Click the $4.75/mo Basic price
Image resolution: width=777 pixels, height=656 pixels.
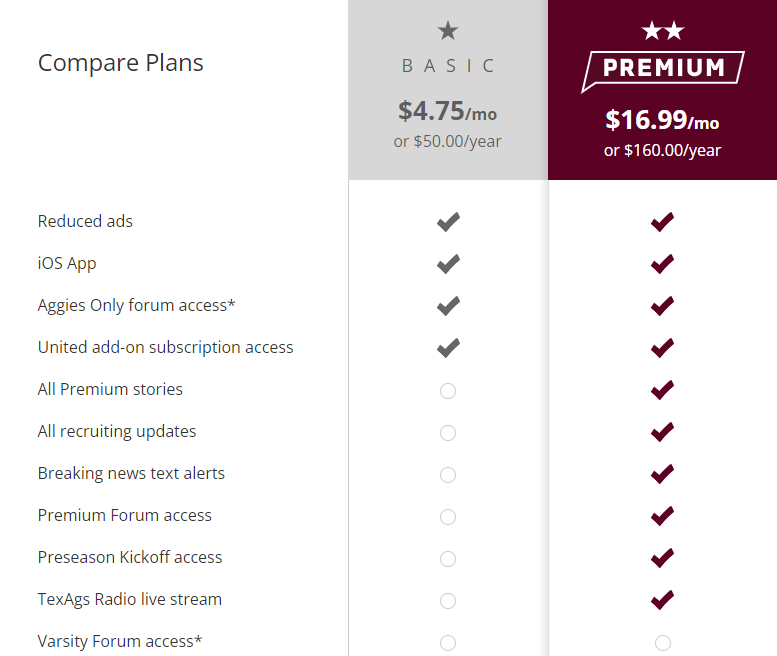447,111
